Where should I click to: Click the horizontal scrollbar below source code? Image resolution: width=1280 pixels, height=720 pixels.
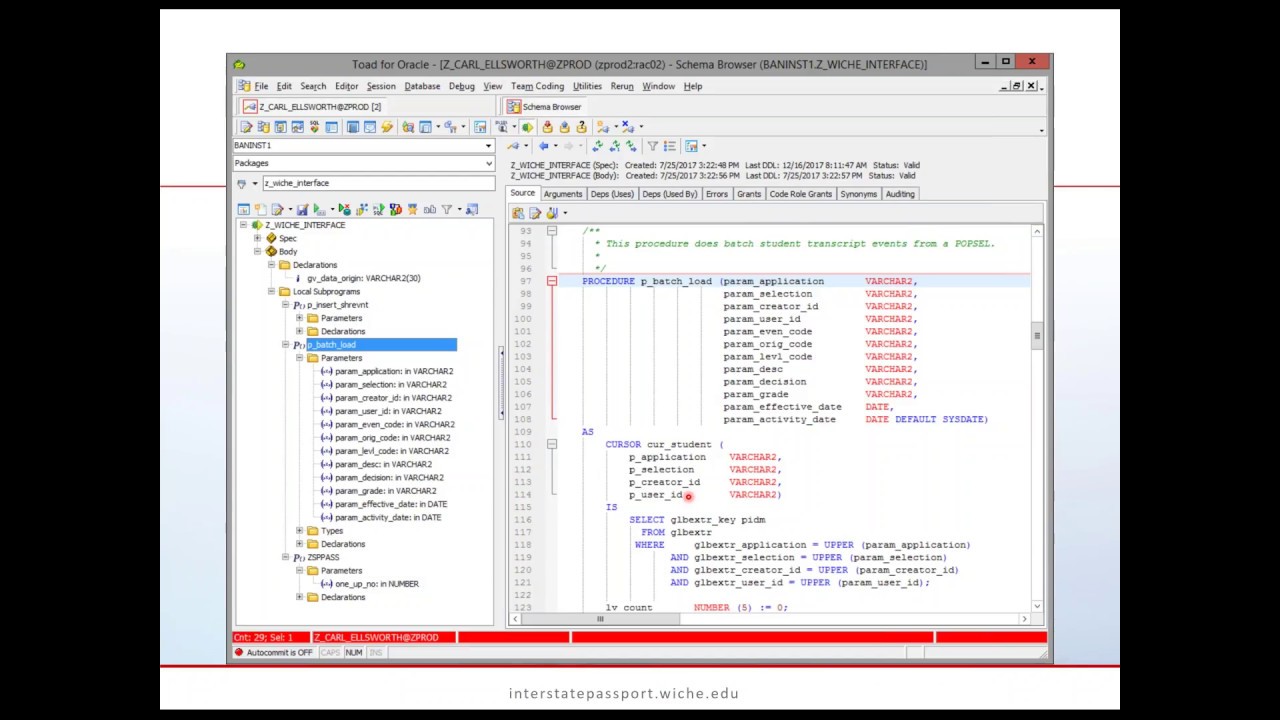point(770,619)
